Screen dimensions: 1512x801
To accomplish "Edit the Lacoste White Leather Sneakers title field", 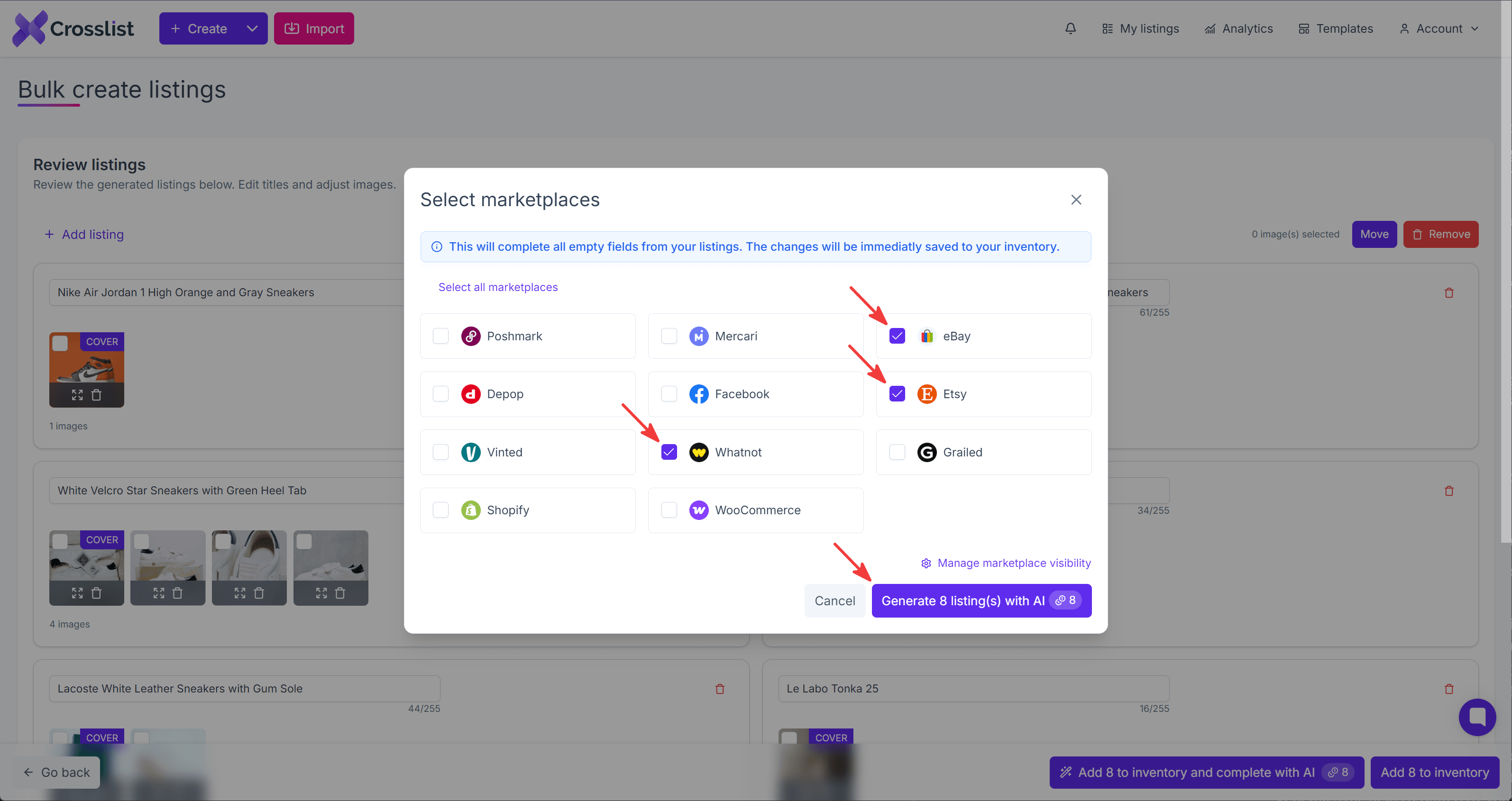I will click(x=245, y=689).
